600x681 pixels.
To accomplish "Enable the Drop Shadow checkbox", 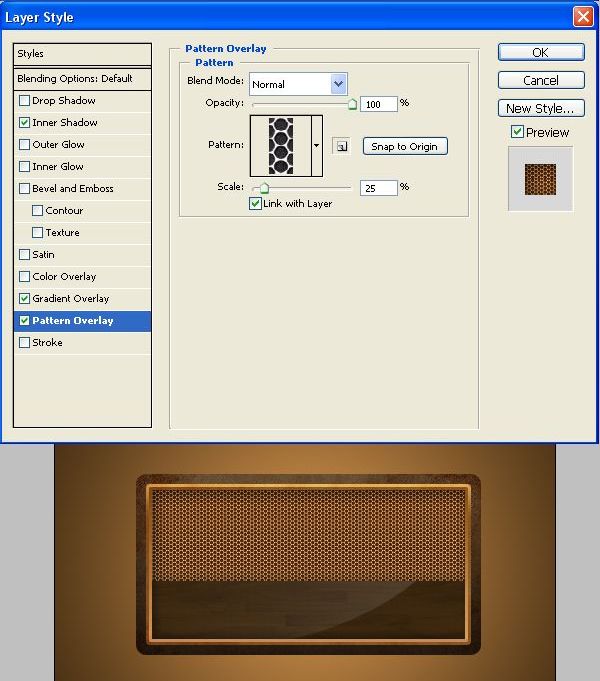I will [25, 101].
